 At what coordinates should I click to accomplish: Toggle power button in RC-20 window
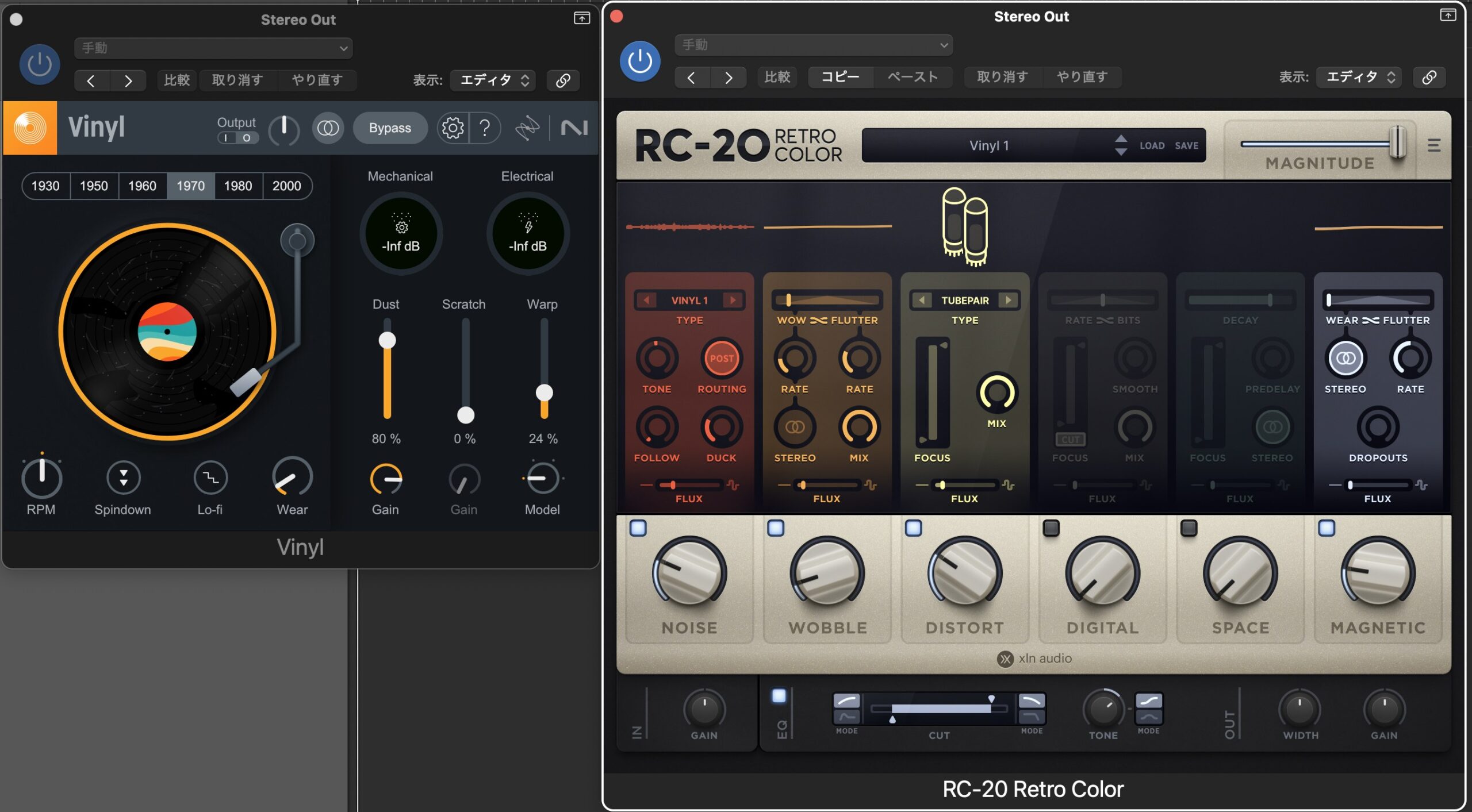(x=640, y=61)
